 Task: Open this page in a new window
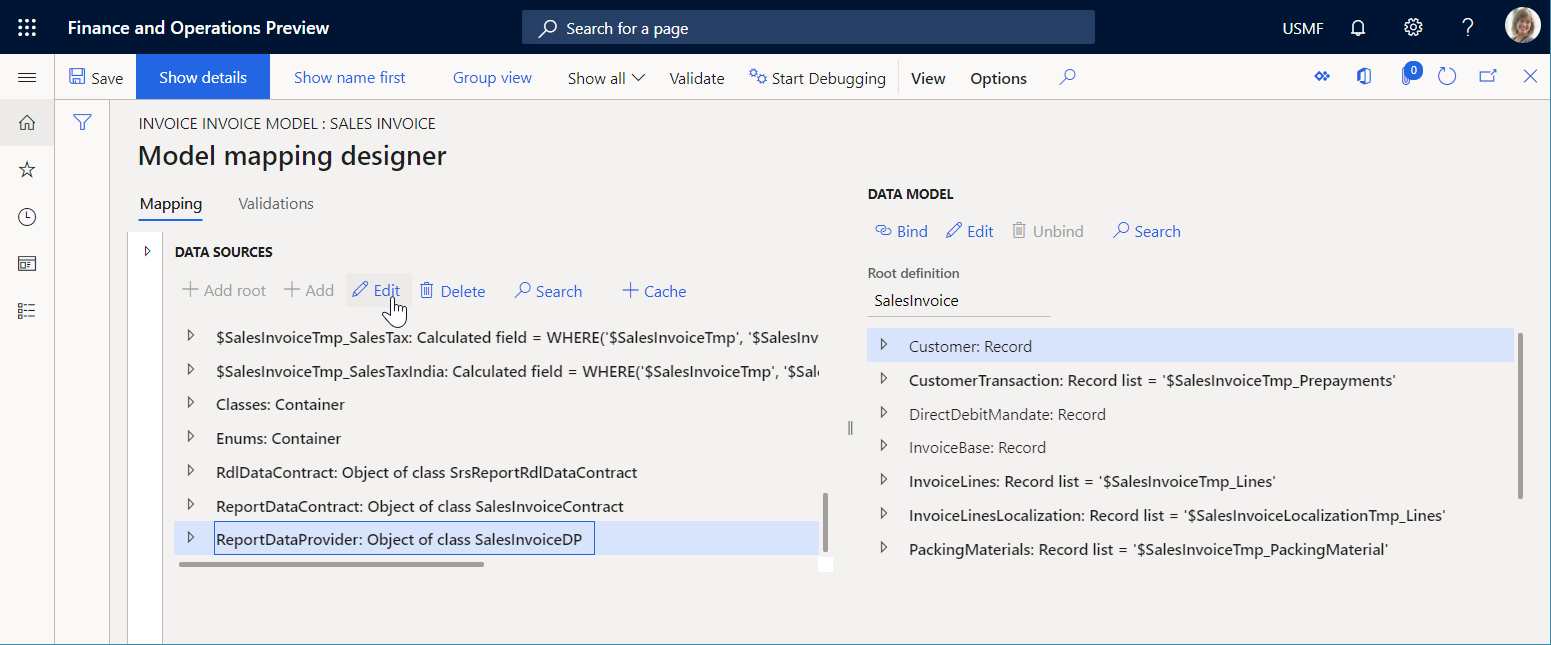1487,75
